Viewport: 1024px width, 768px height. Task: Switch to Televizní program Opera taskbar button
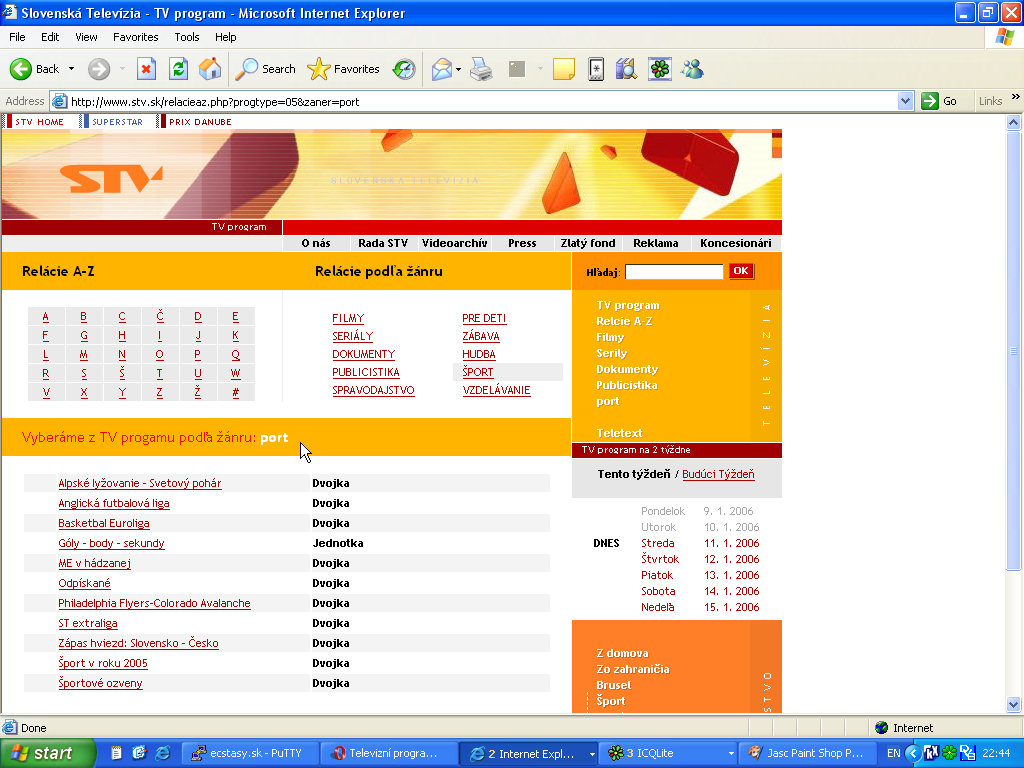[x=387, y=753]
